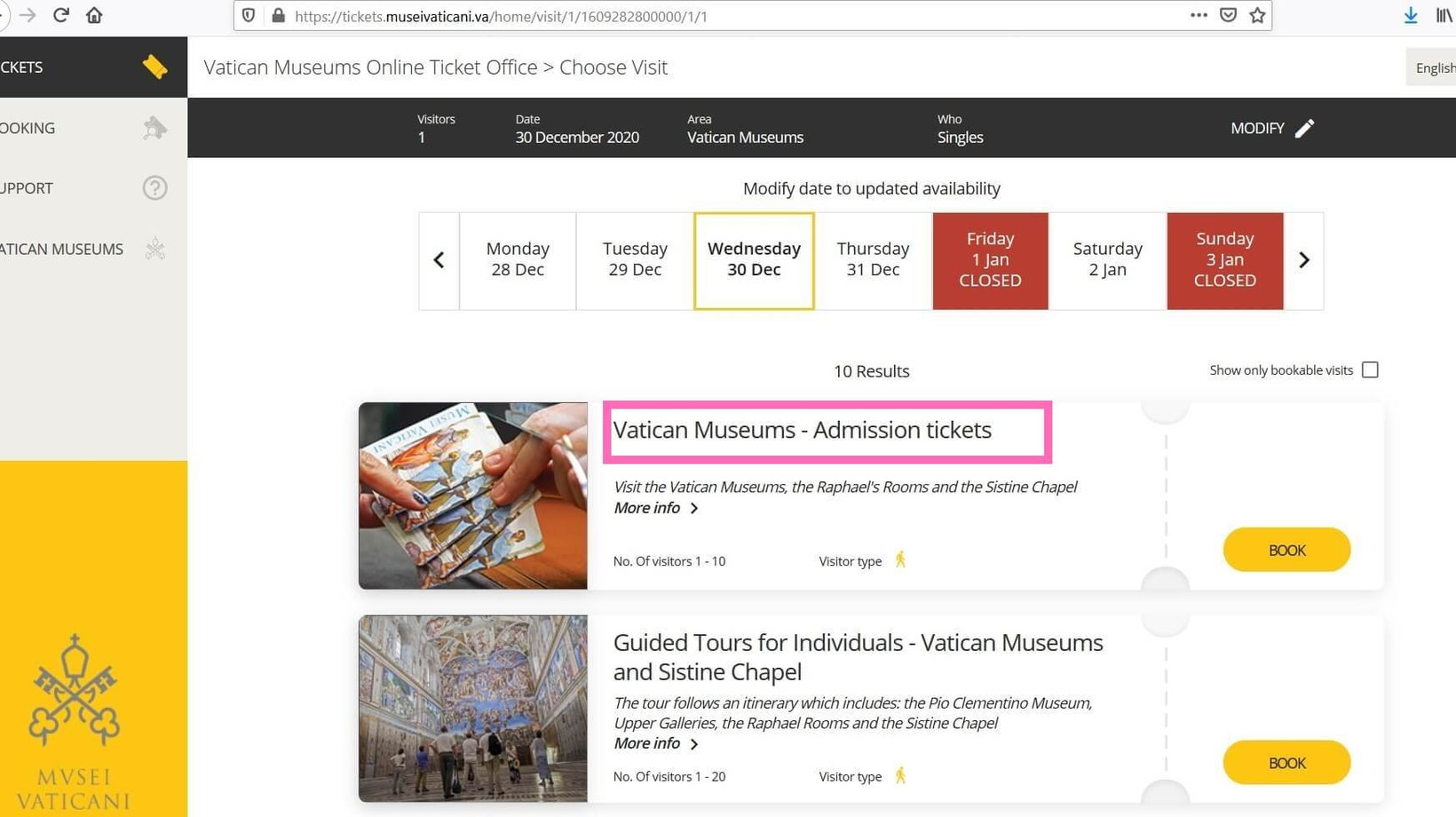Click the browser reload icon

coord(61,15)
